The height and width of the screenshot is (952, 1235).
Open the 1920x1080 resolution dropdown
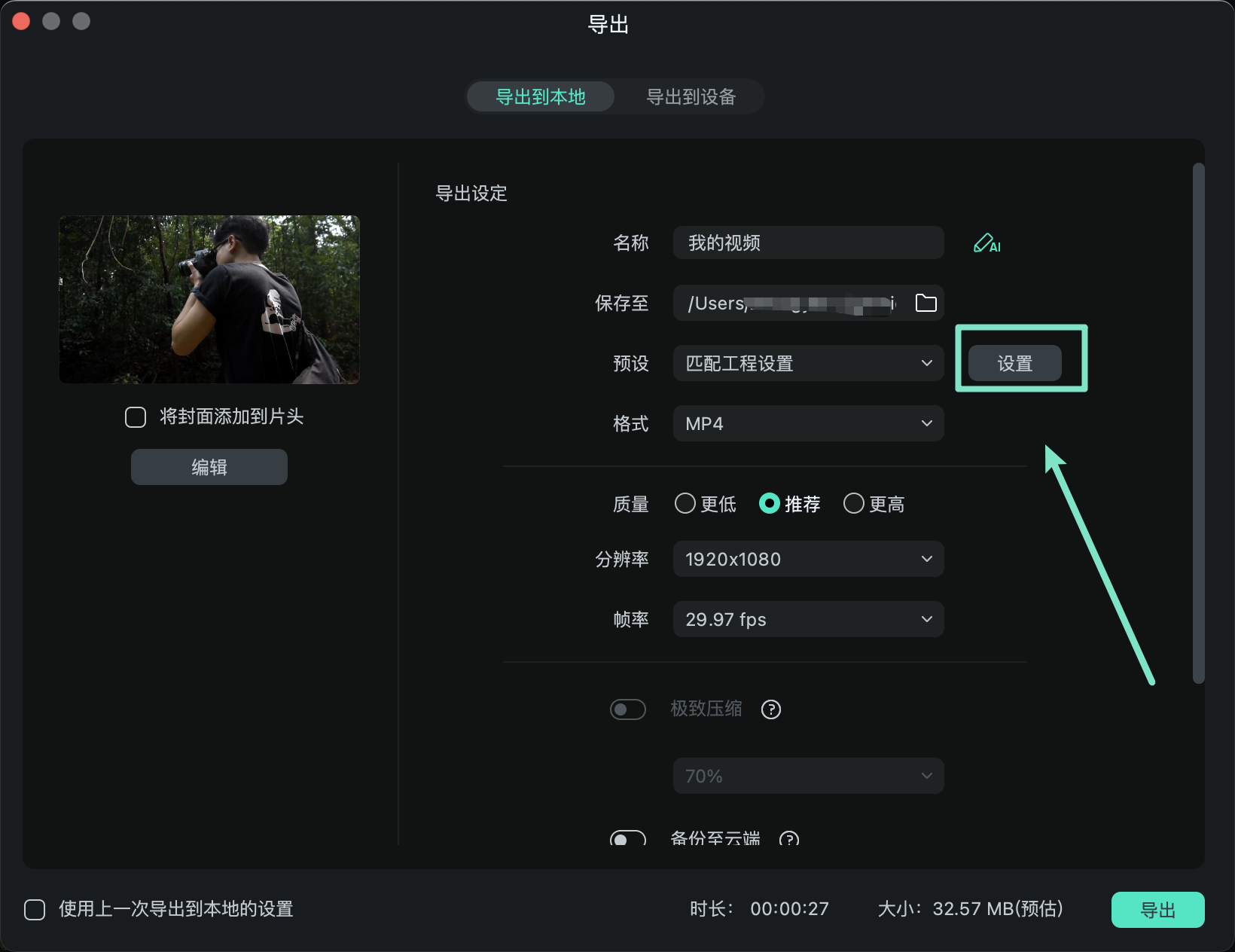click(807, 559)
